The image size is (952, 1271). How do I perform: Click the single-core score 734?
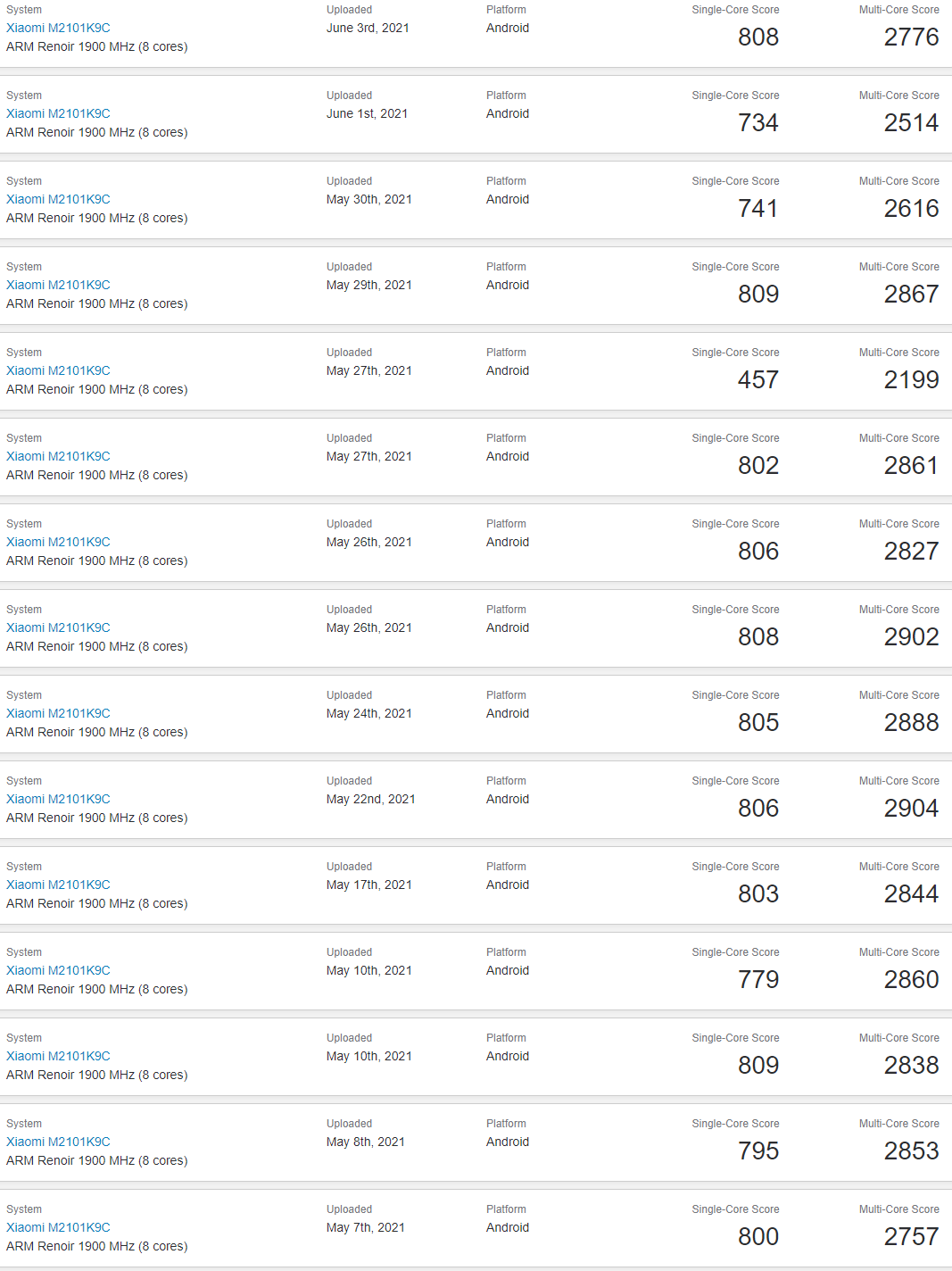758,123
